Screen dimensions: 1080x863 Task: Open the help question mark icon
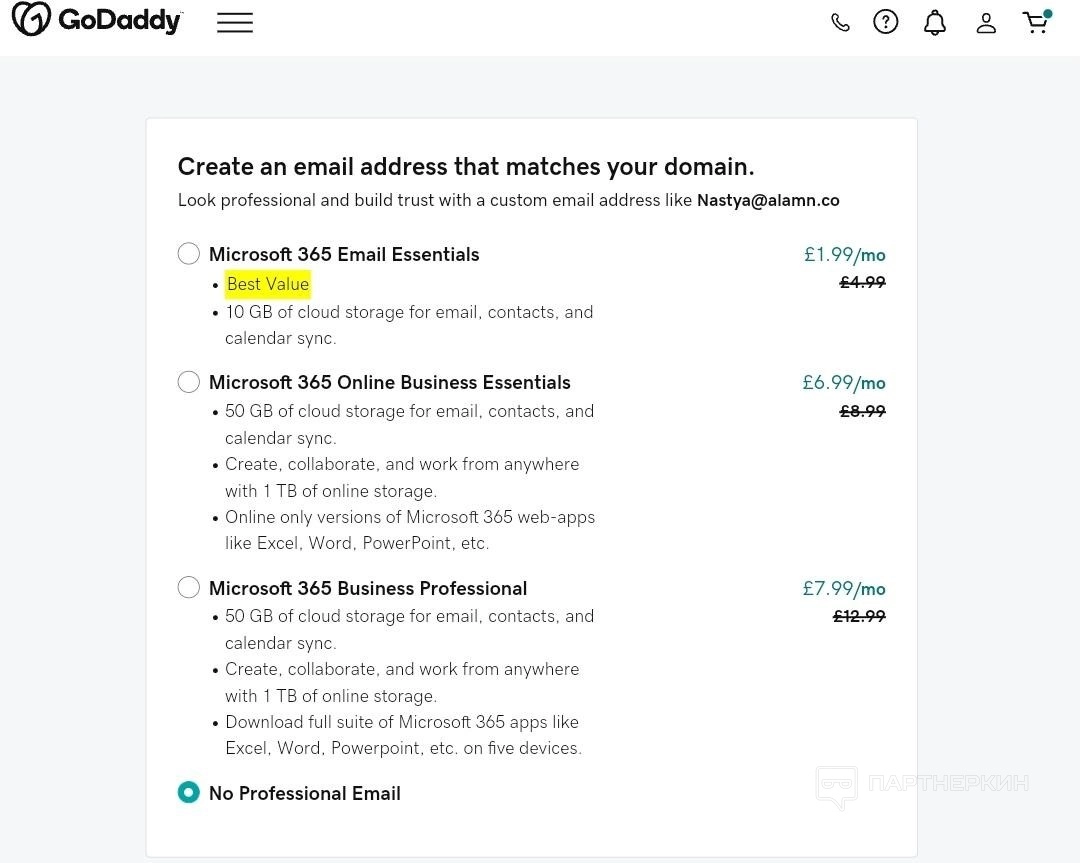click(x=886, y=22)
